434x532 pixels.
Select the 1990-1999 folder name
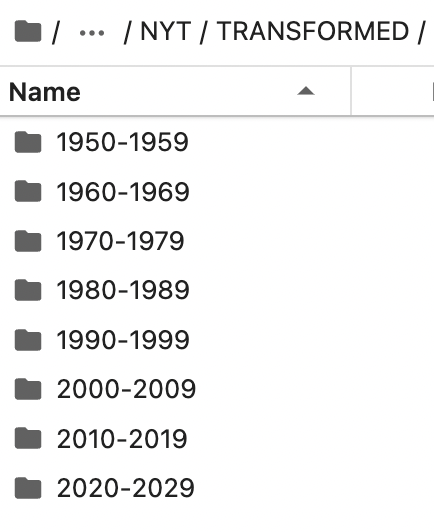coord(122,340)
